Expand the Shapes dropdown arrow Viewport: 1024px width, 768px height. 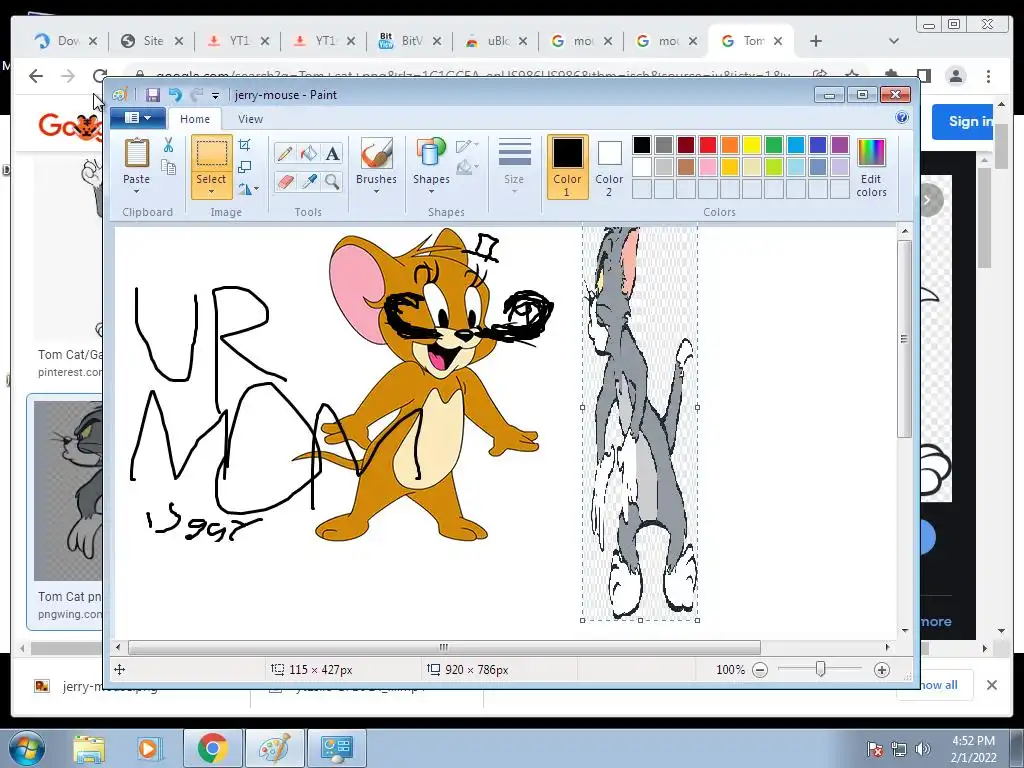431,192
